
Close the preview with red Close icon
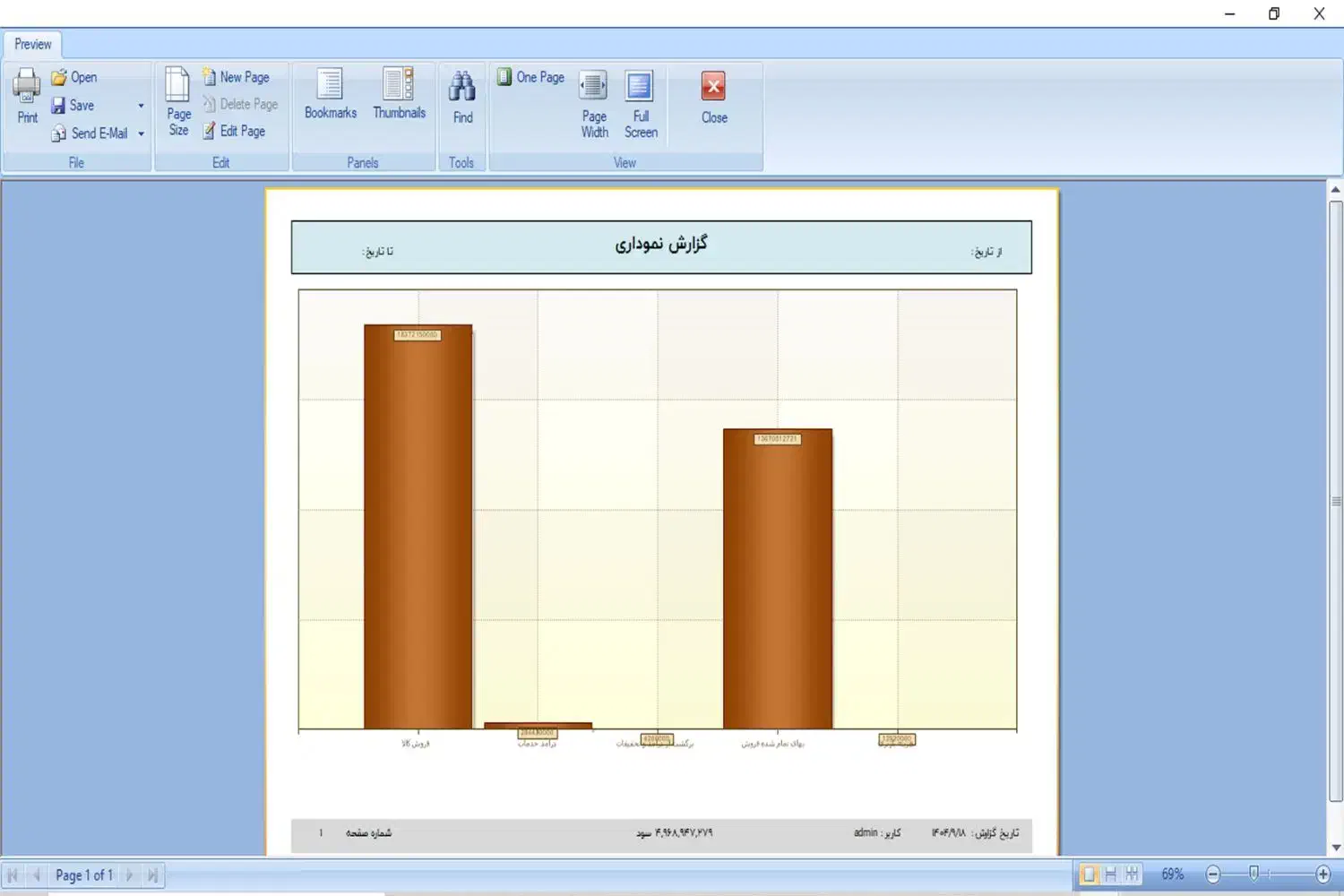coord(714,97)
